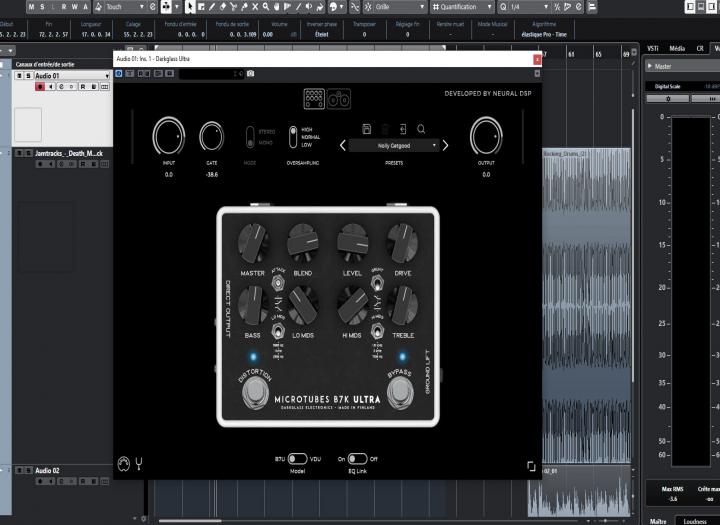The height and width of the screenshot is (525, 720).
Task: Take plugin snapshot with camera icon
Action: pyautogui.click(x=251, y=73)
